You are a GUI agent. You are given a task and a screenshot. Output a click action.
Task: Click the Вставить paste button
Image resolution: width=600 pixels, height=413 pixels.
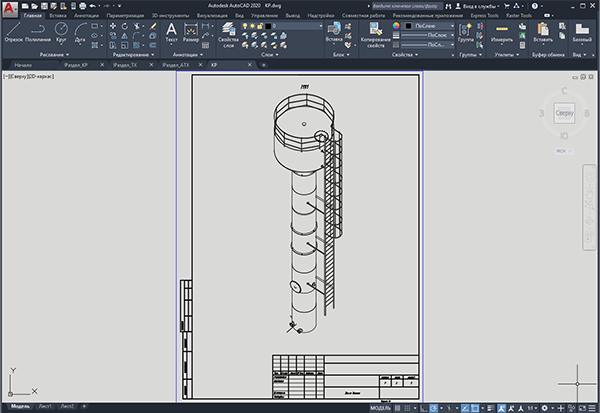click(x=543, y=32)
